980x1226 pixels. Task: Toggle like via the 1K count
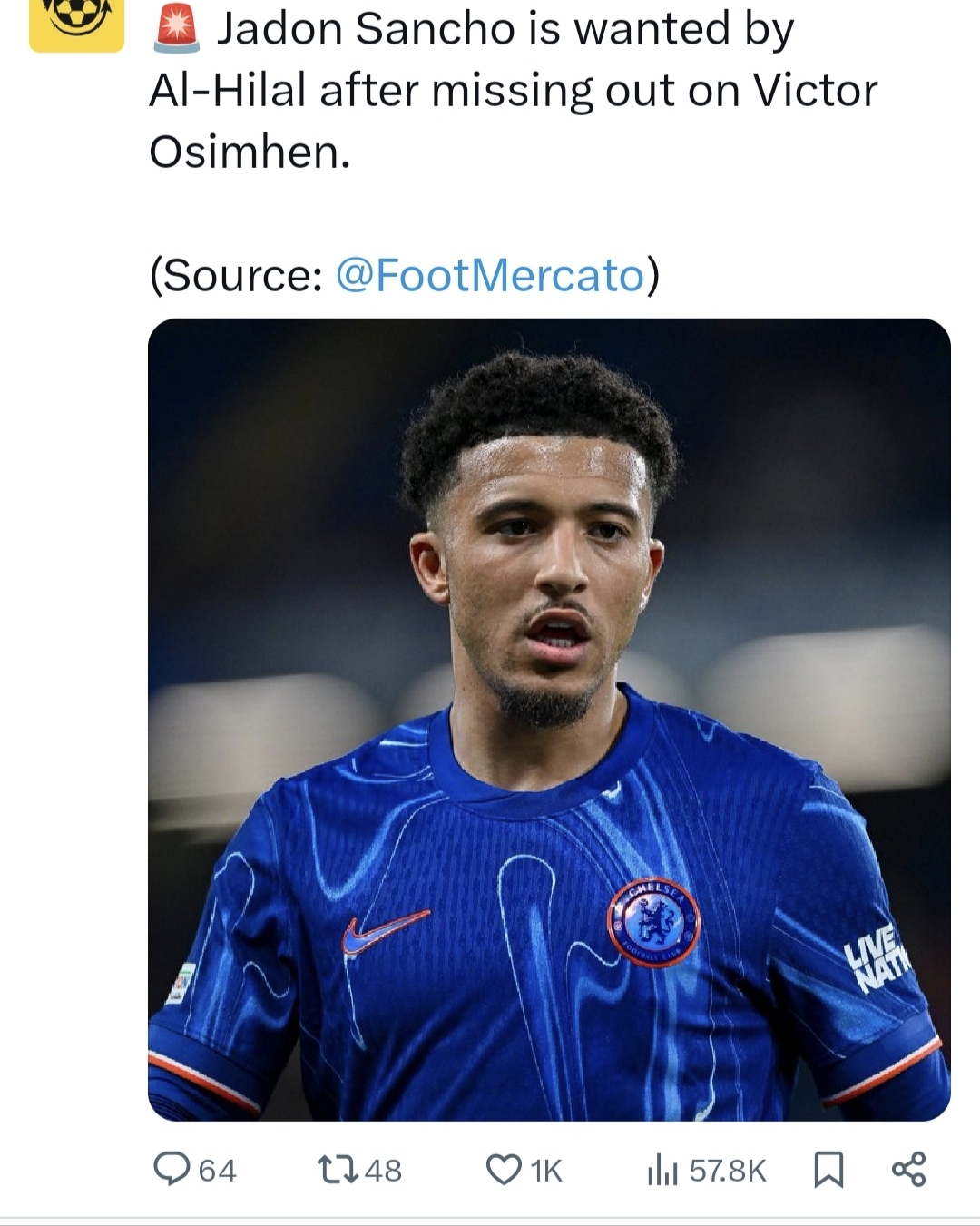point(546,1171)
